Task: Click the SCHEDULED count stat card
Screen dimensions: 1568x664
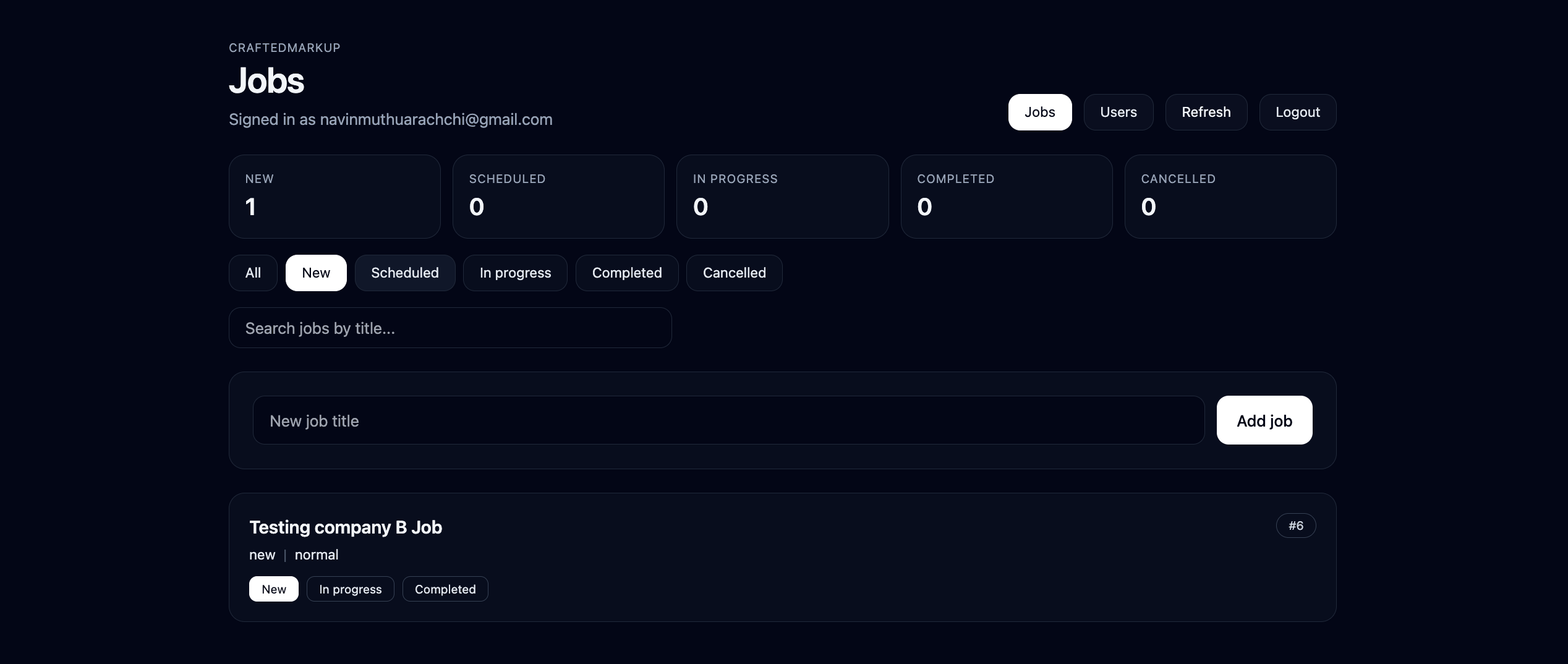Action: (x=558, y=197)
